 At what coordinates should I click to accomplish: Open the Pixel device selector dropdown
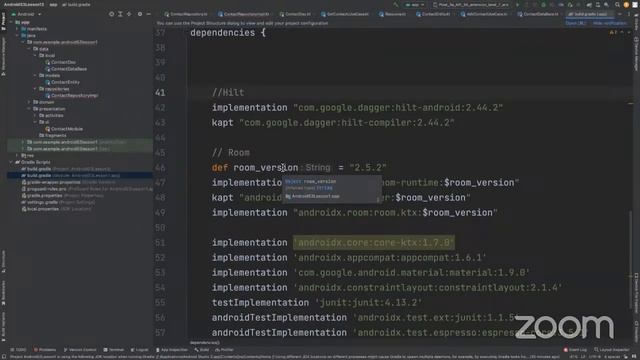point(470,5)
